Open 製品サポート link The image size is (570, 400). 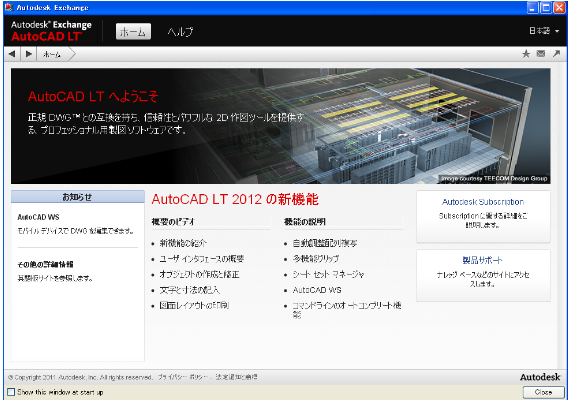[x=482, y=260]
